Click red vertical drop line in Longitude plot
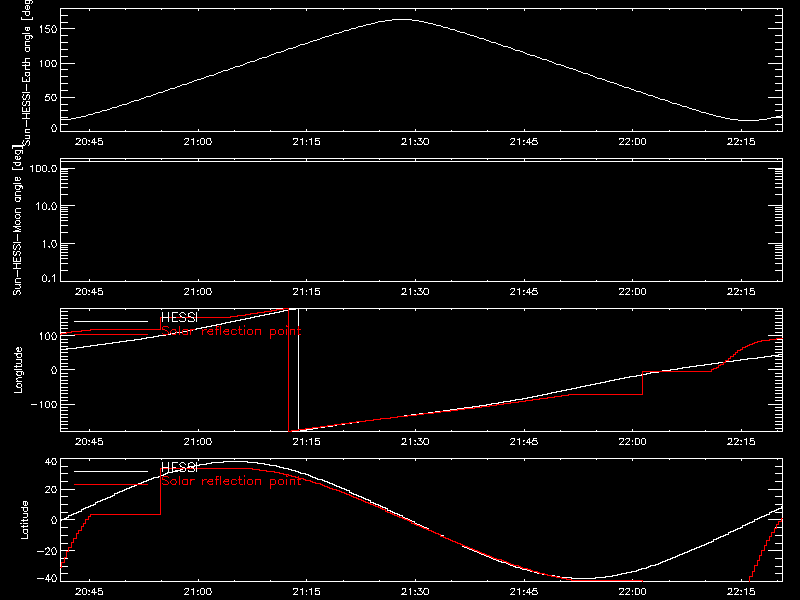This screenshot has height=600, width=800. point(289,369)
